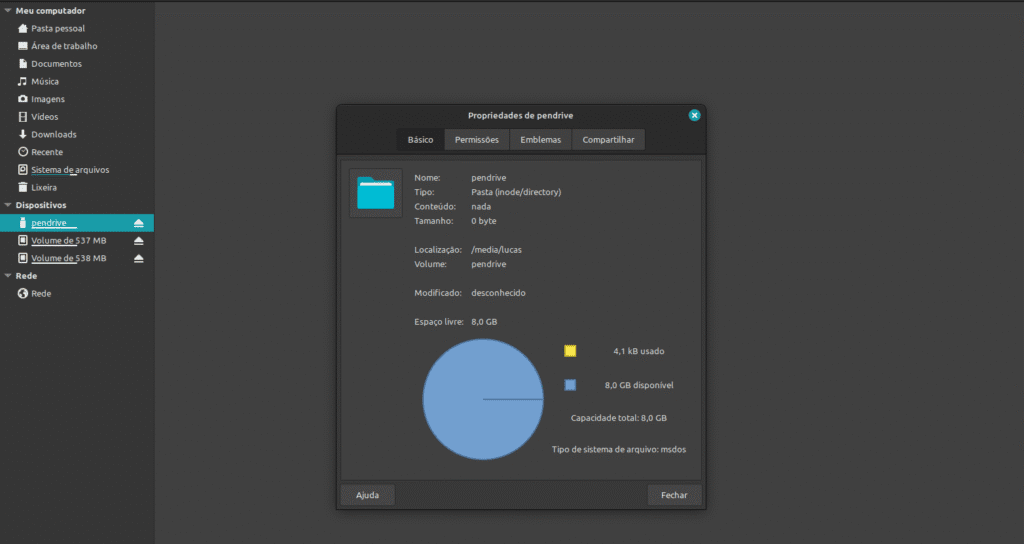Close the properties dialog with X button
The width and height of the screenshot is (1024, 544).
pos(694,115)
